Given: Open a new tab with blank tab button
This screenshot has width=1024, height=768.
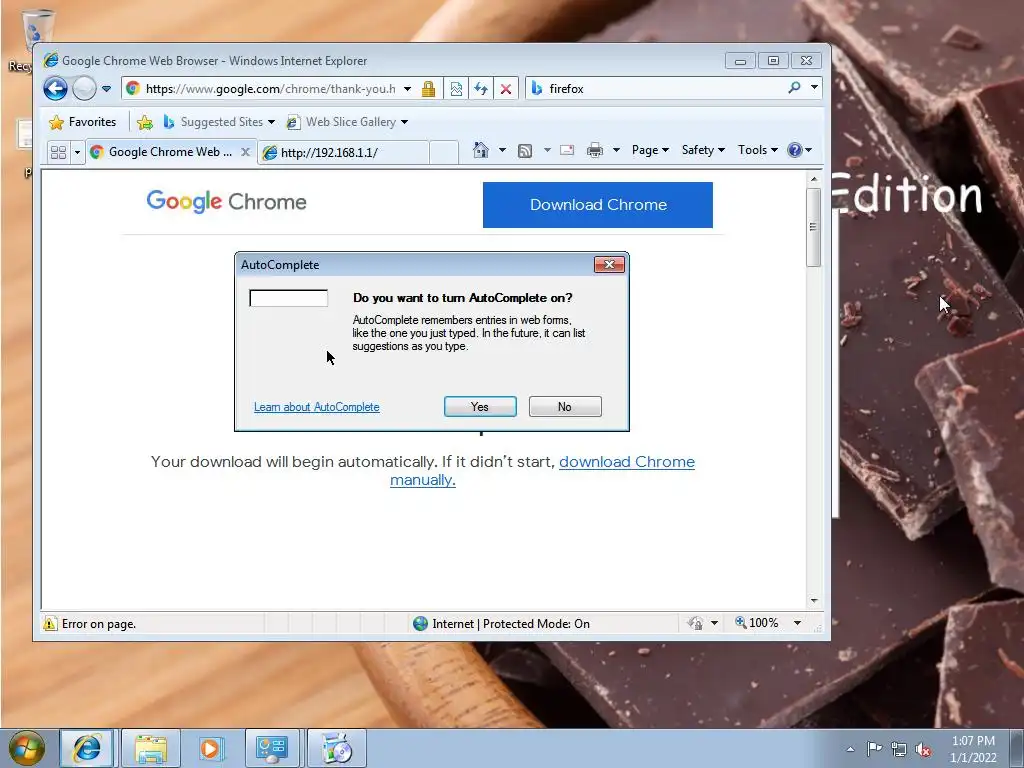Looking at the screenshot, I should tap(444, 153).
